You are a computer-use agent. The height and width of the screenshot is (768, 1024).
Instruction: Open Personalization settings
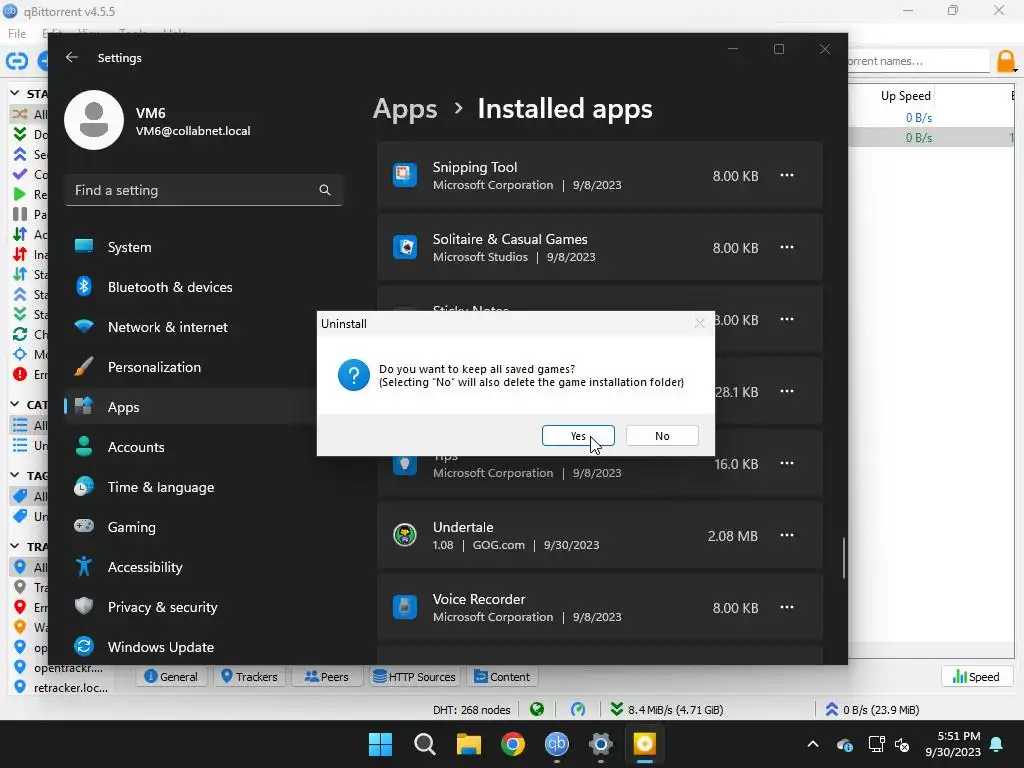click(154, 367)
